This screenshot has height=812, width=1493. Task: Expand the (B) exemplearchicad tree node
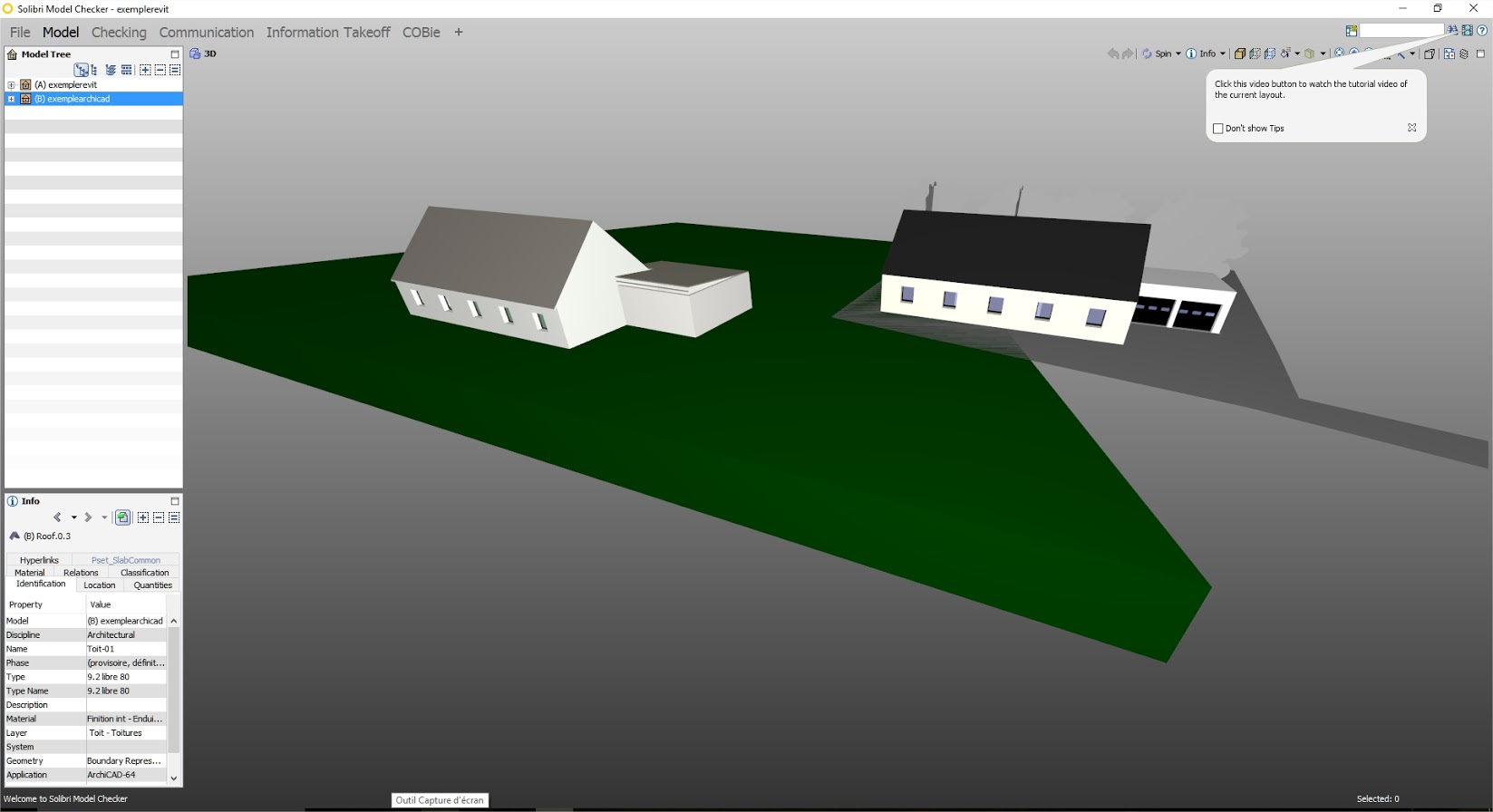tap(11, 99)
